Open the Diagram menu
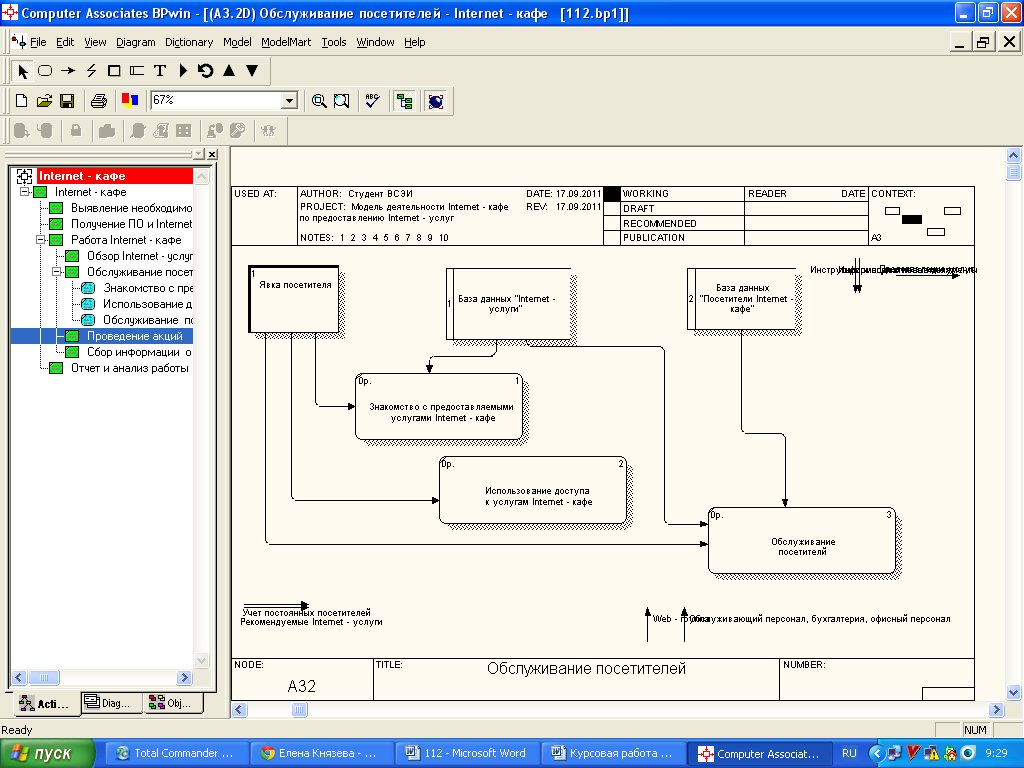This screenshot has width=1024, height=768. click(x=136, y=42)
